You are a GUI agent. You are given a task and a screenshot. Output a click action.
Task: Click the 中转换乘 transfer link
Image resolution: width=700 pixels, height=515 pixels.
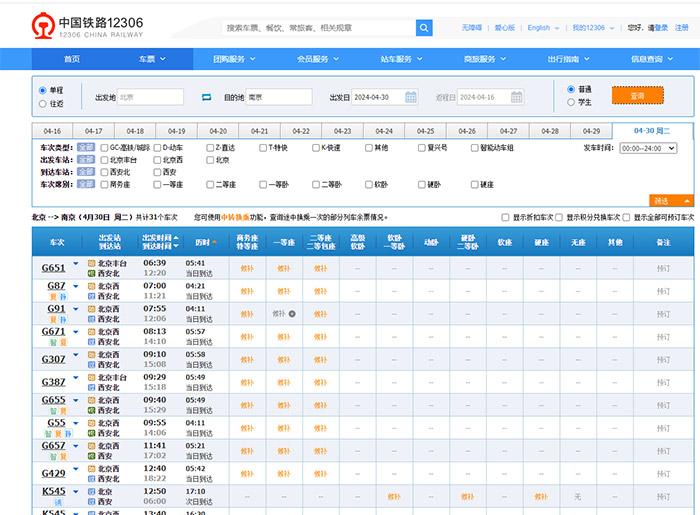234,216
